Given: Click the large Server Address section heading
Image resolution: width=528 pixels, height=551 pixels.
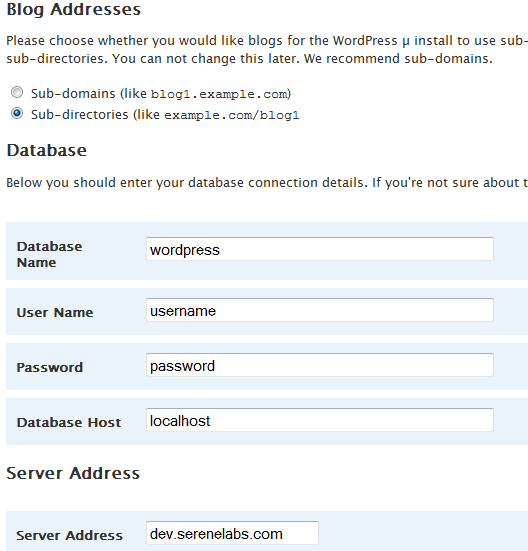Looking at the screenshot, I should tap(73, 473).
